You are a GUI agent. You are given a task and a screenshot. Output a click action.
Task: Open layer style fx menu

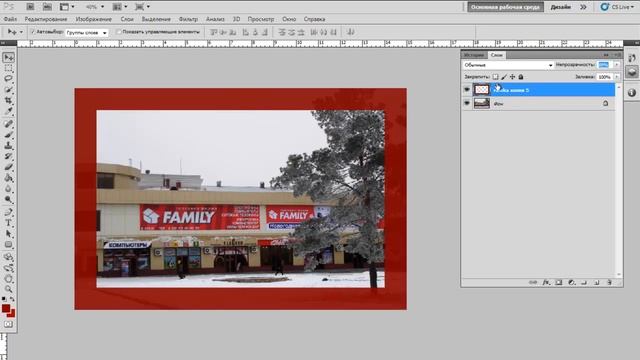pos(546,282)
